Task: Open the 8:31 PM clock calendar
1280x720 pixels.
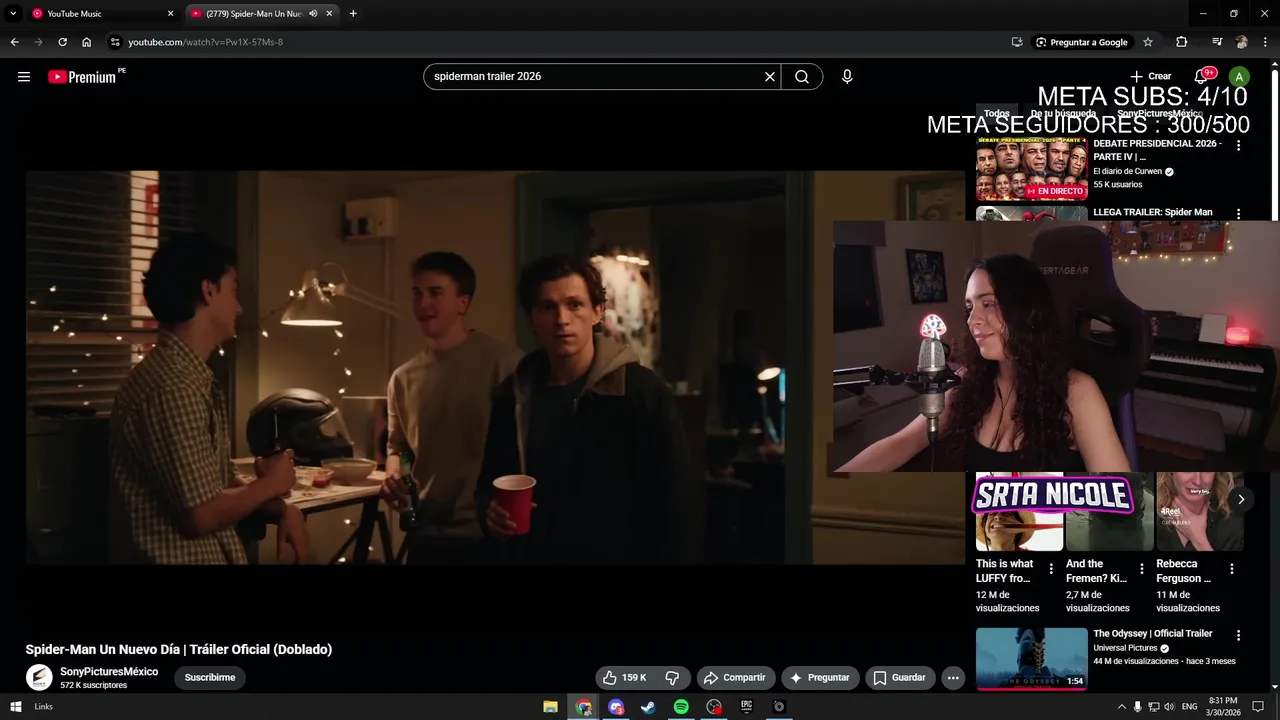Action: 1223,707
